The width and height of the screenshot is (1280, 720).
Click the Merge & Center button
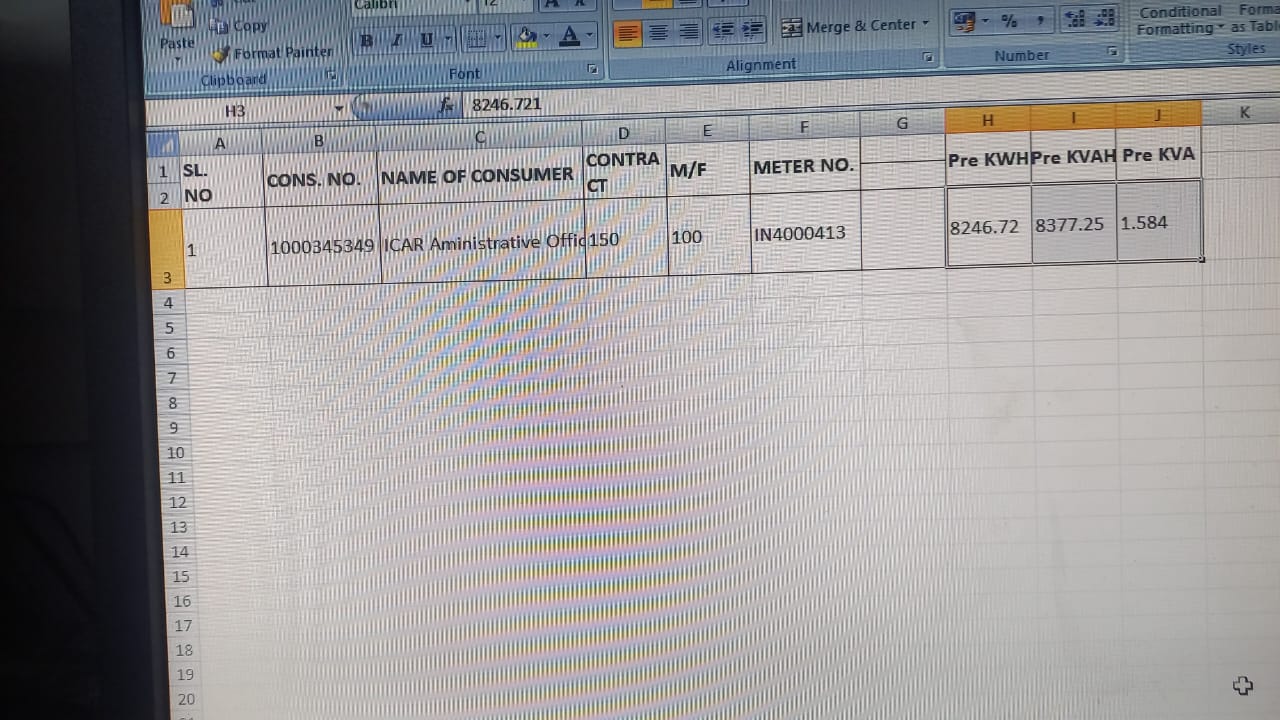click(849, 26)
